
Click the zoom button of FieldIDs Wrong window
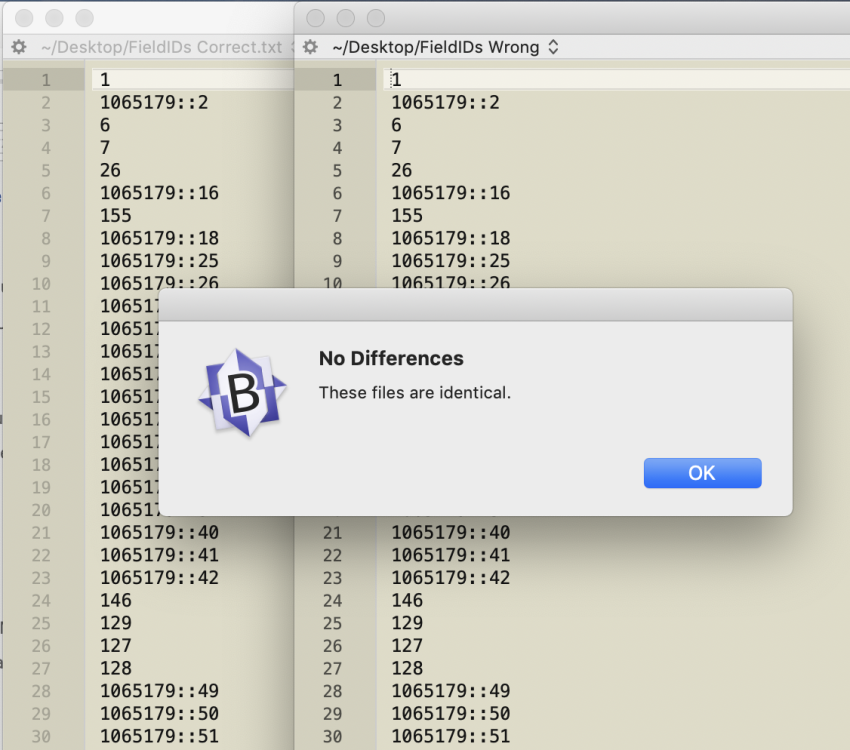tap(375, 18)
